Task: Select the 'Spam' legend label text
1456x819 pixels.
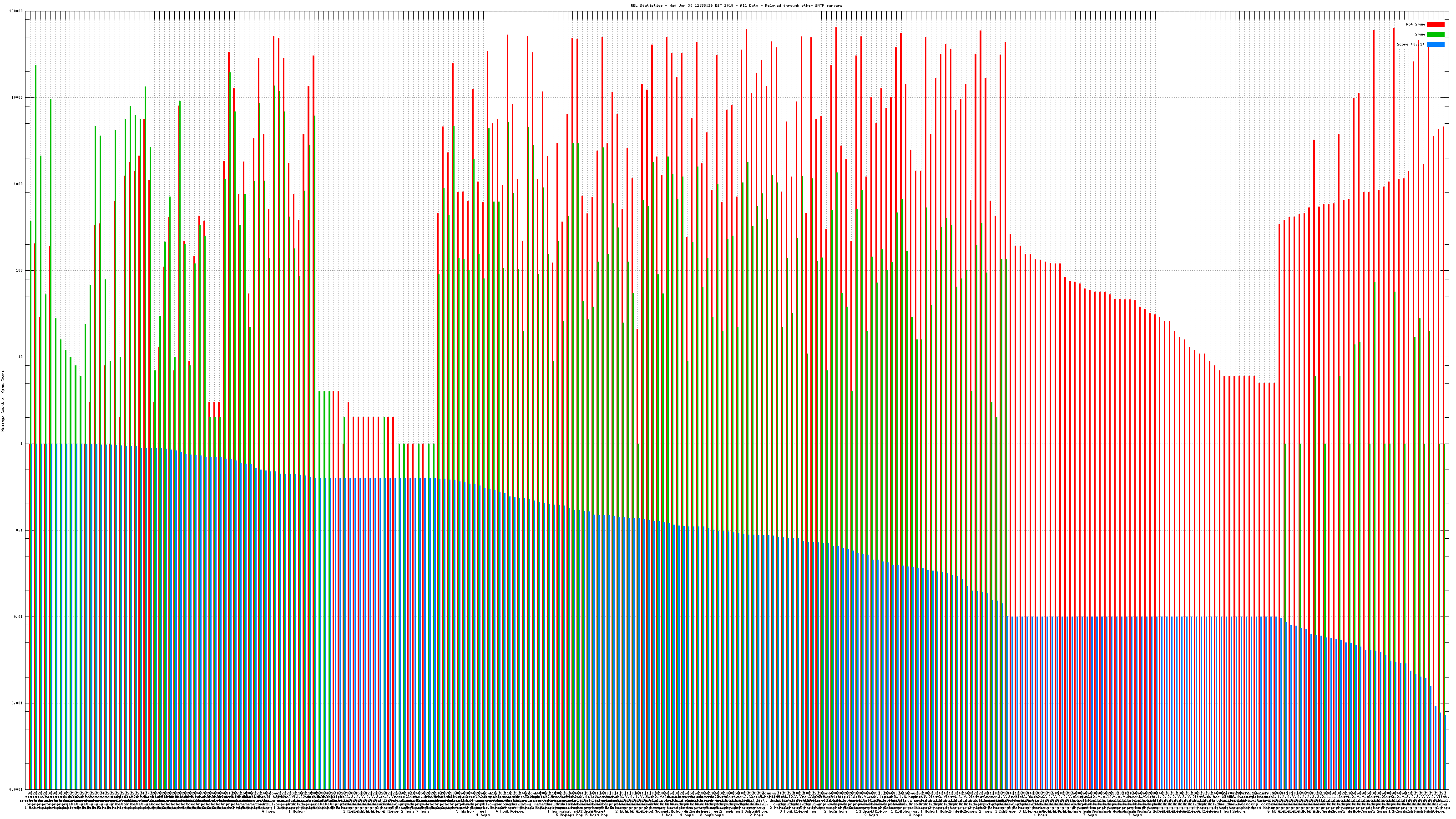Action: (1420, 35)
